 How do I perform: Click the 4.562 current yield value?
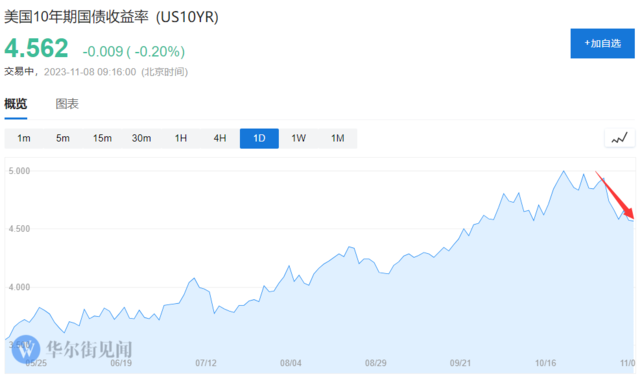[36, 48]
